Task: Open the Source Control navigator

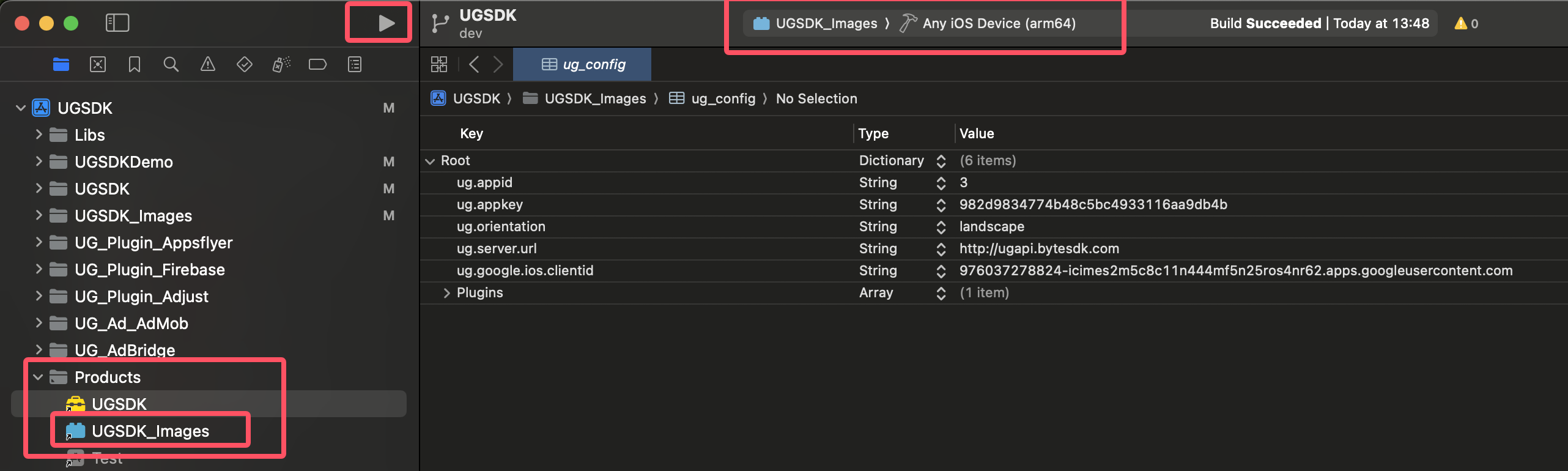Action: point(98,64)
